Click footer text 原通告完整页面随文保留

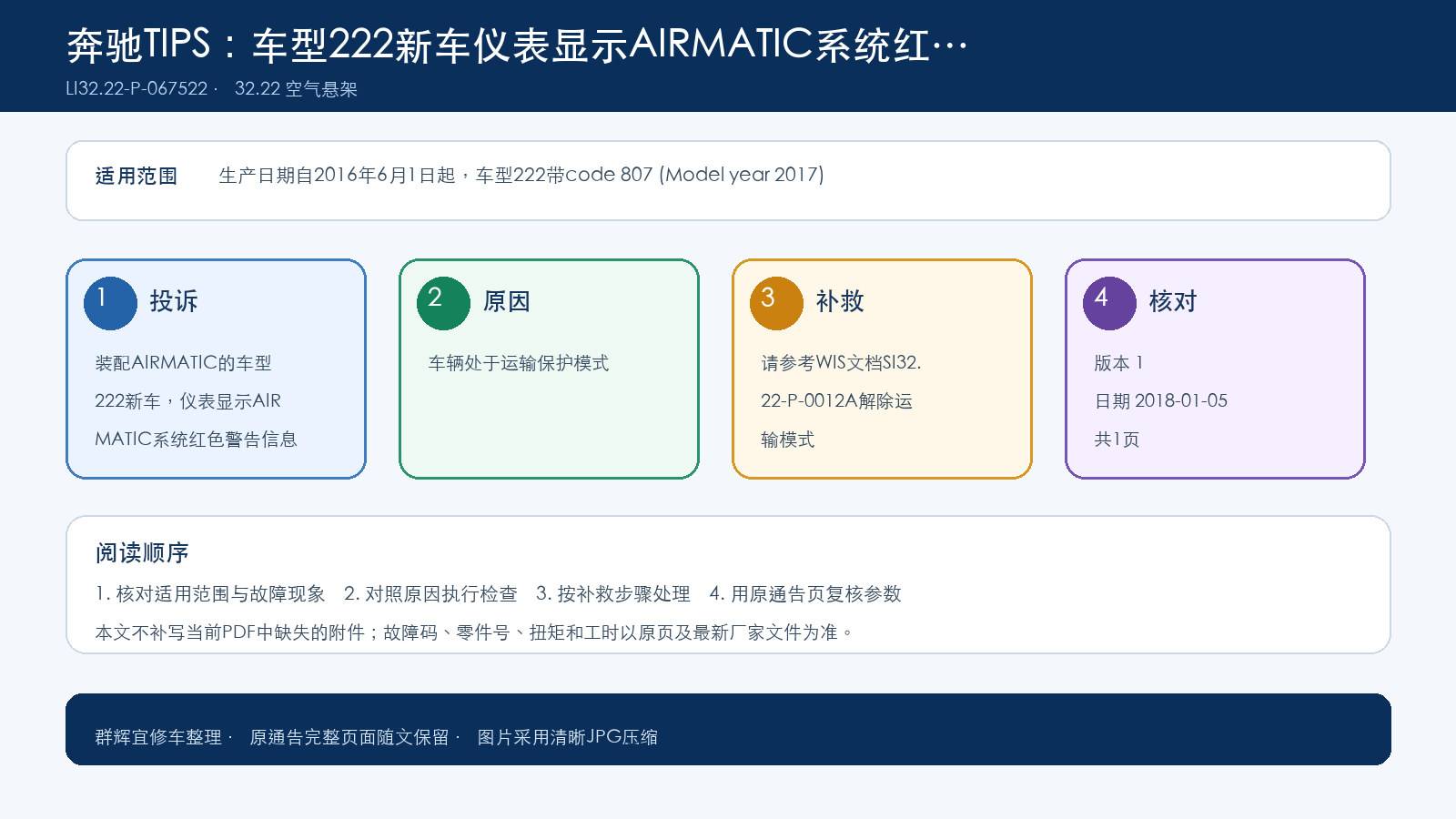(x=349, y=737)
